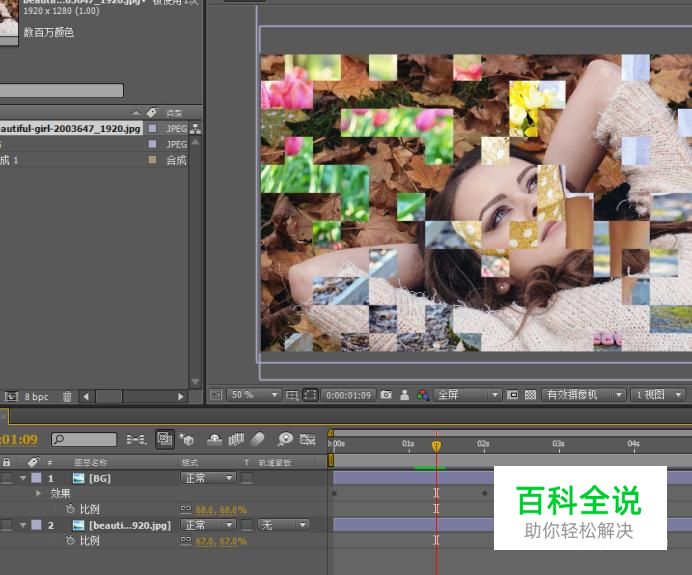Toggle the transparency grid in viewer
The width and height of the screenshot is (692, 575).
point(530,395)
